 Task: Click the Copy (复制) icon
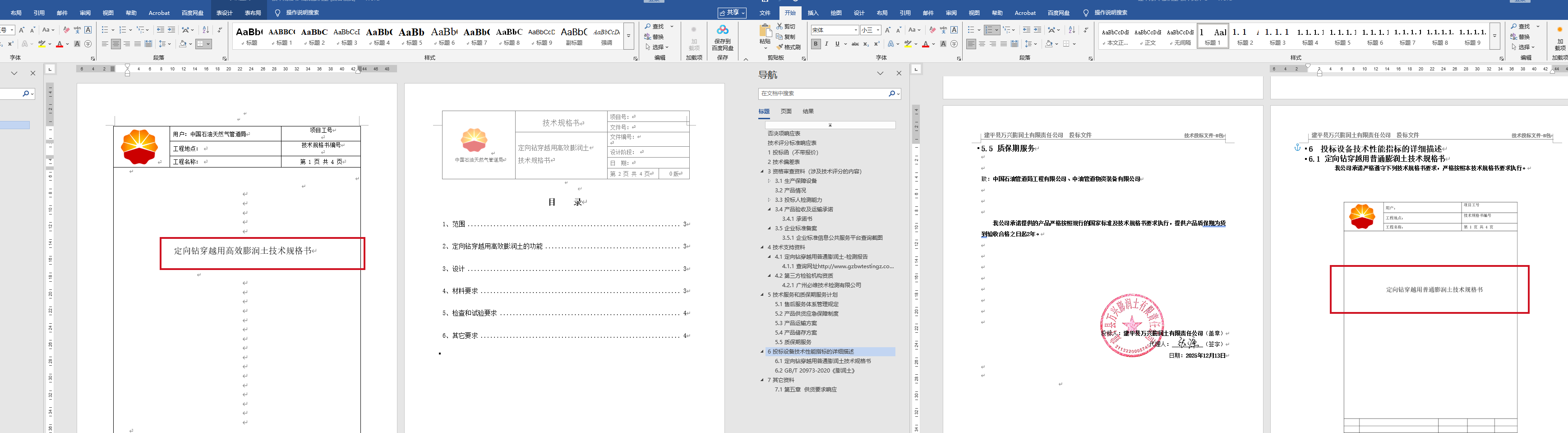tap(780, 37)
